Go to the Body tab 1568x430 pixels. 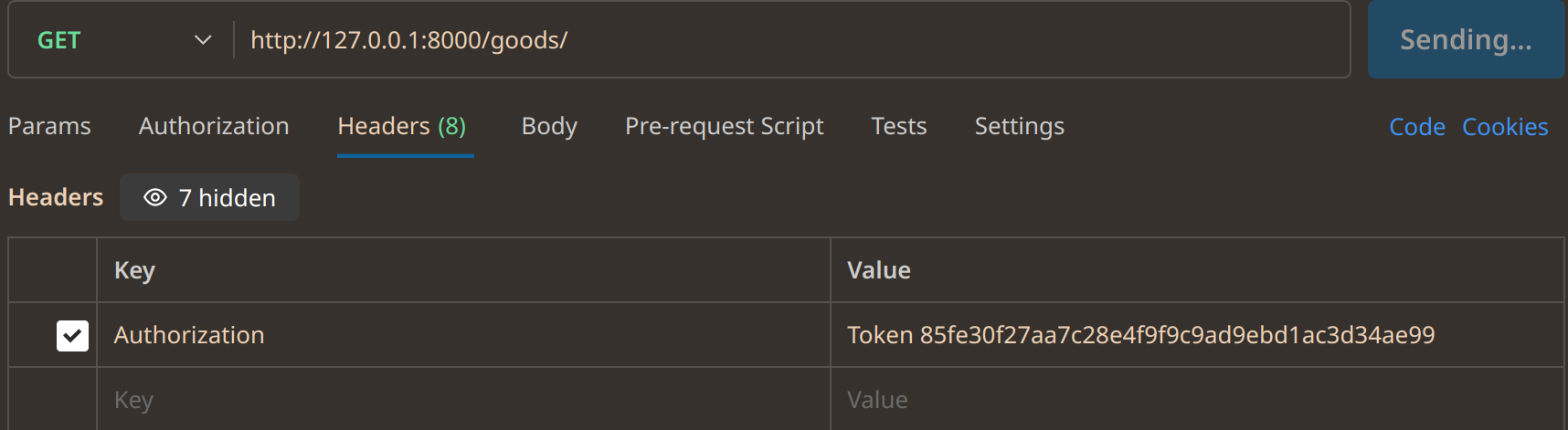point(549,126)
